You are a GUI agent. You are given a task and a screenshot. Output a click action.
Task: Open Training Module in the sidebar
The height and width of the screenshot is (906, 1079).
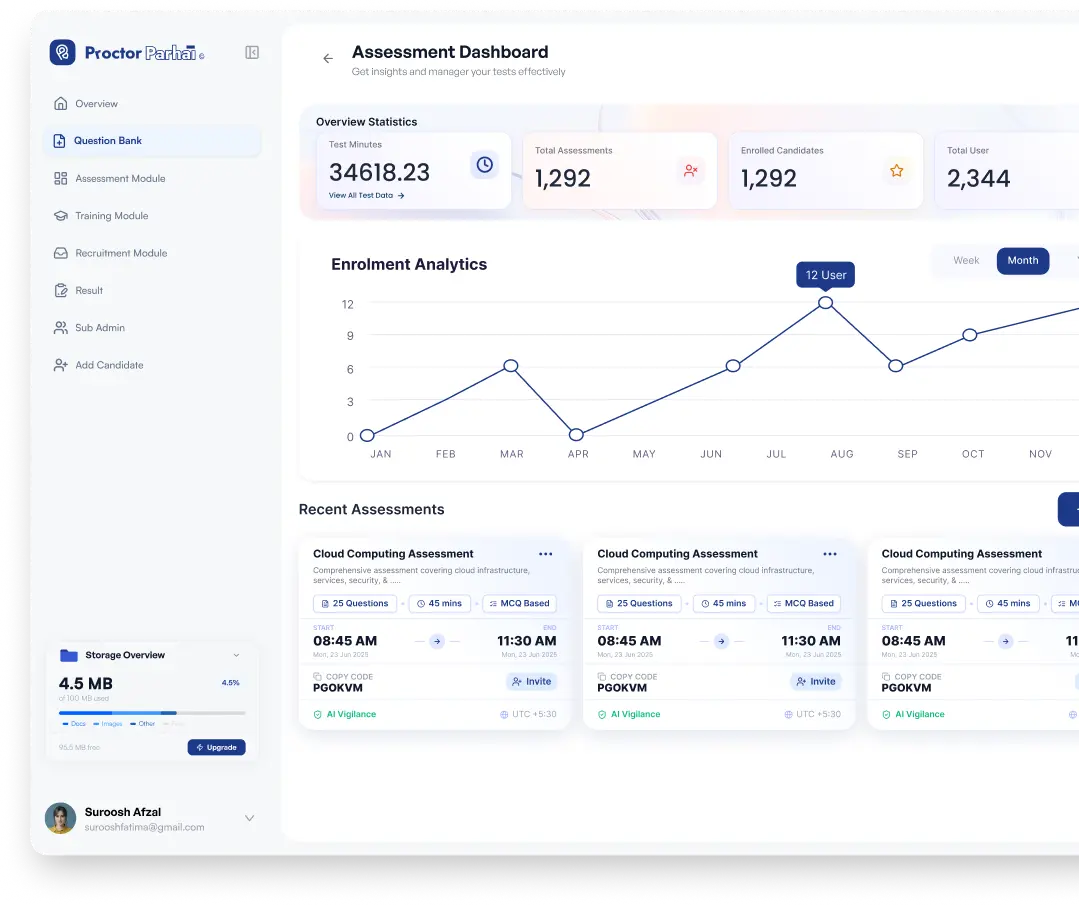152,216
